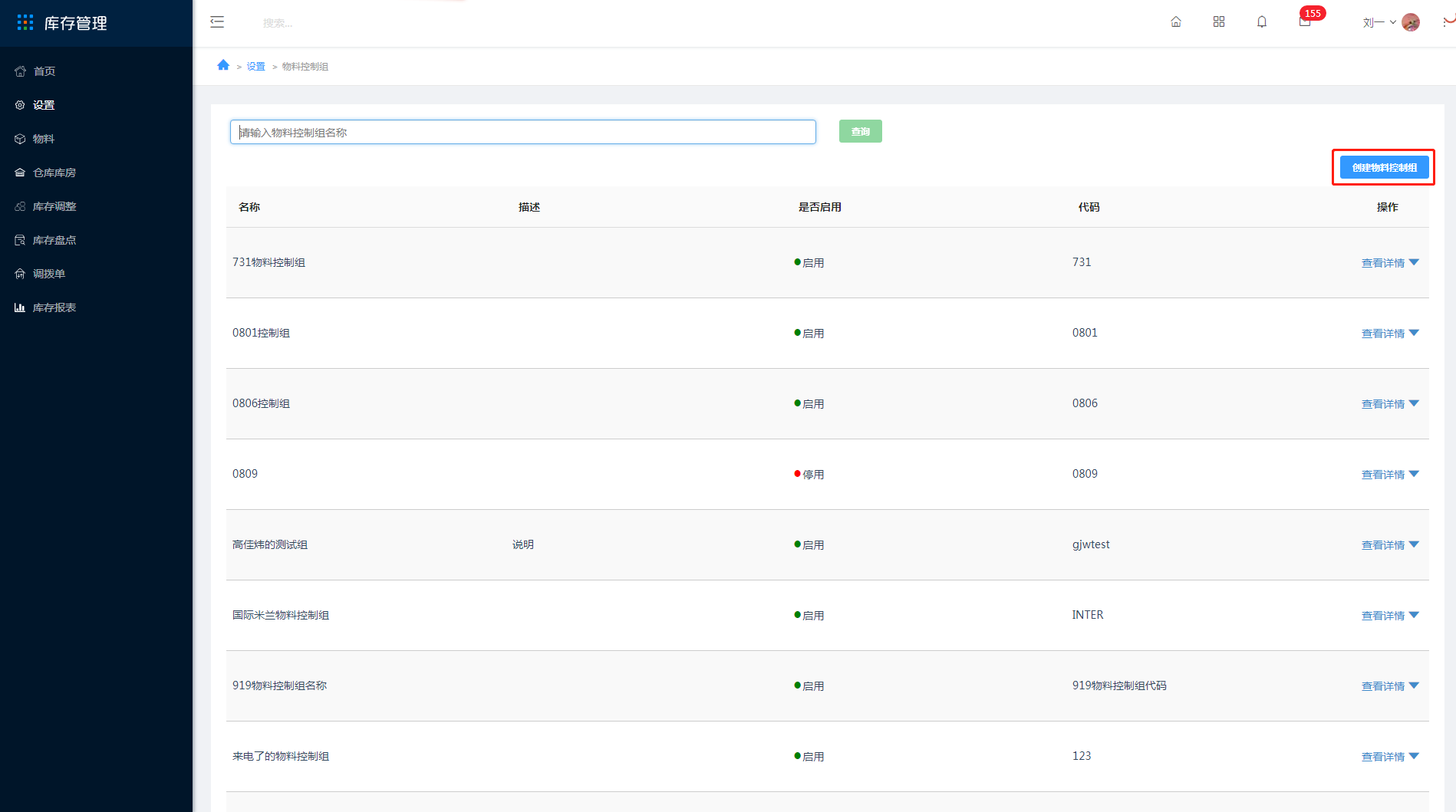Viewport: 1456px width, 812px height.
Task: Click the breadcrumb home icon
Action: (223, 65)
